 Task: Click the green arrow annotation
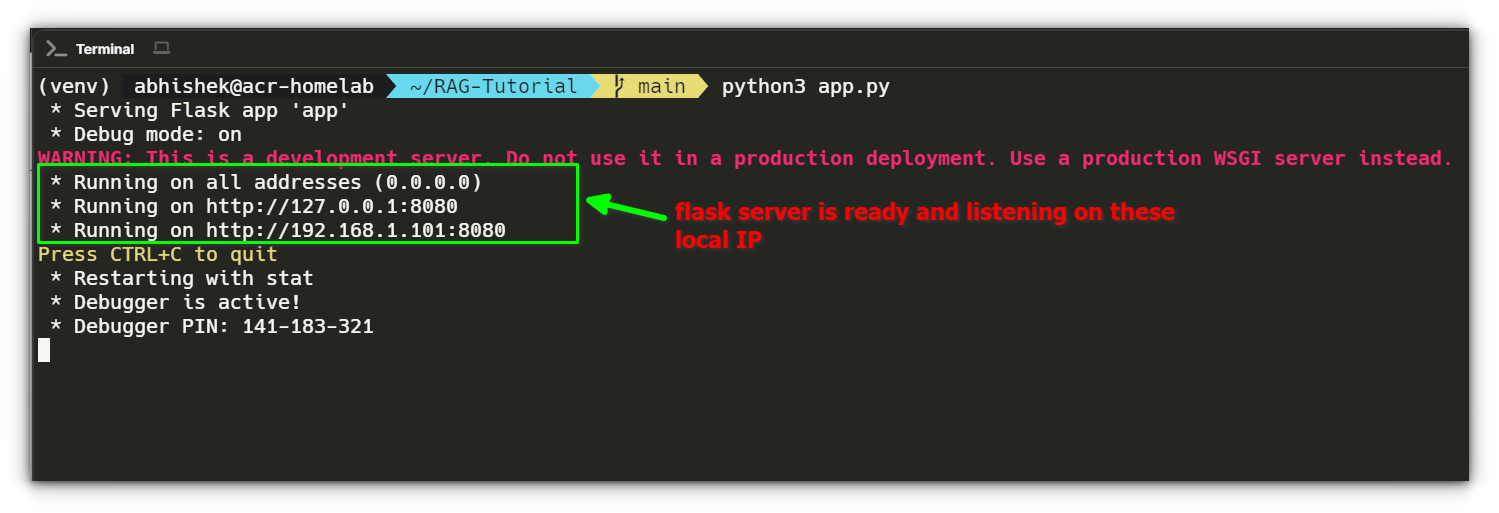(x=625, y=208)
